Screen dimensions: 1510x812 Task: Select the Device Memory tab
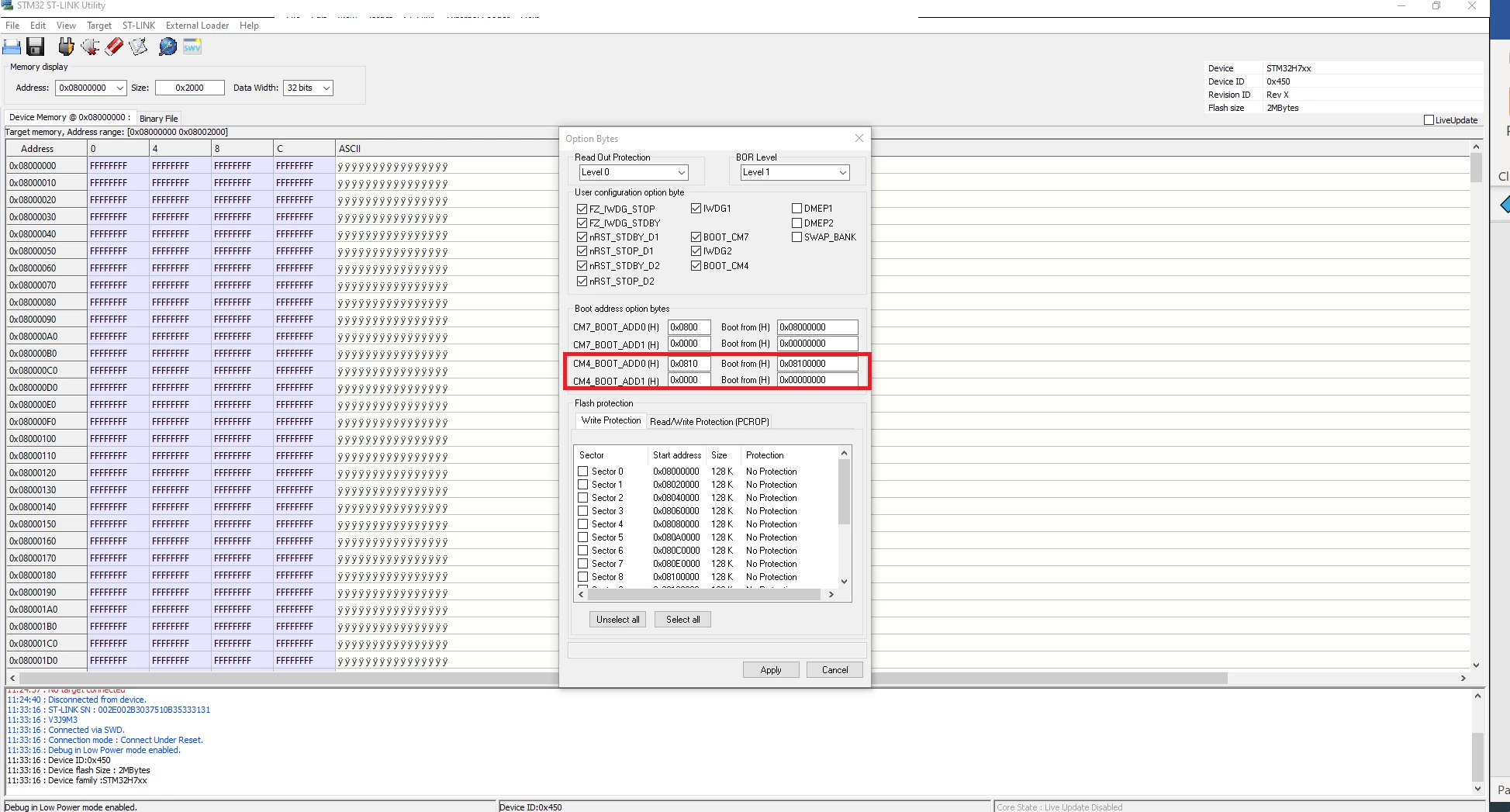[x=70, y=117]
